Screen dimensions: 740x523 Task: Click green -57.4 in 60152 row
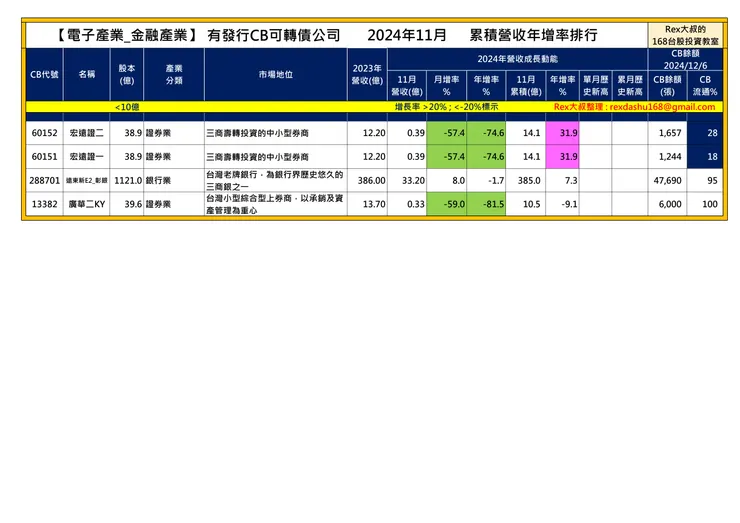(x=446, y=133)
